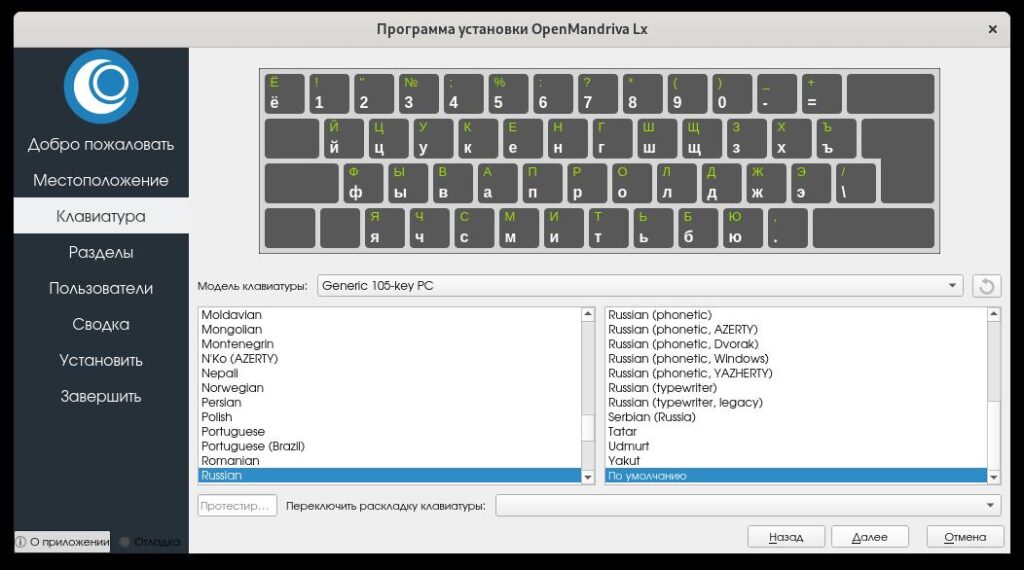Image resolution: width=1024 pixels, height=570 pixels.
Task: Click the 'ъ' key on keyboard preview
Action: [x=837, y=138]
